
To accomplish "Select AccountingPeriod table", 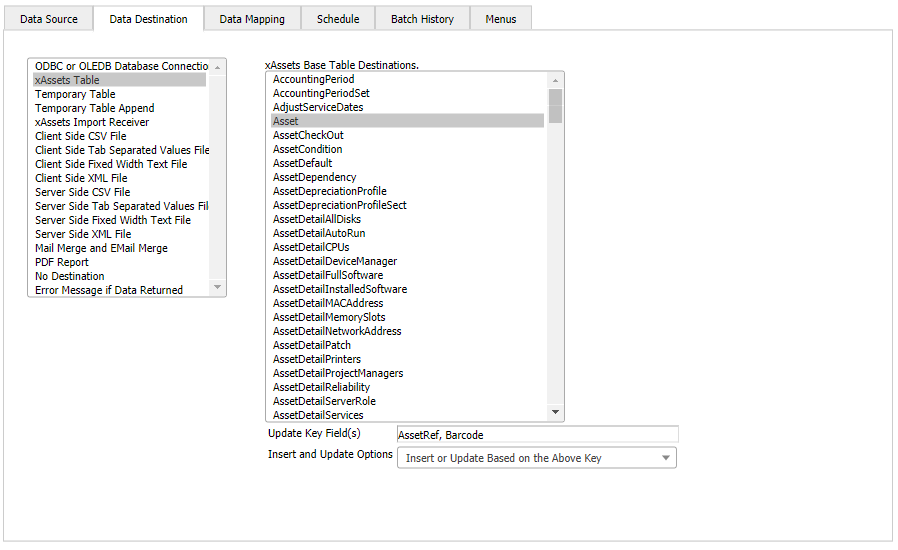I will (x=407, y=80).
